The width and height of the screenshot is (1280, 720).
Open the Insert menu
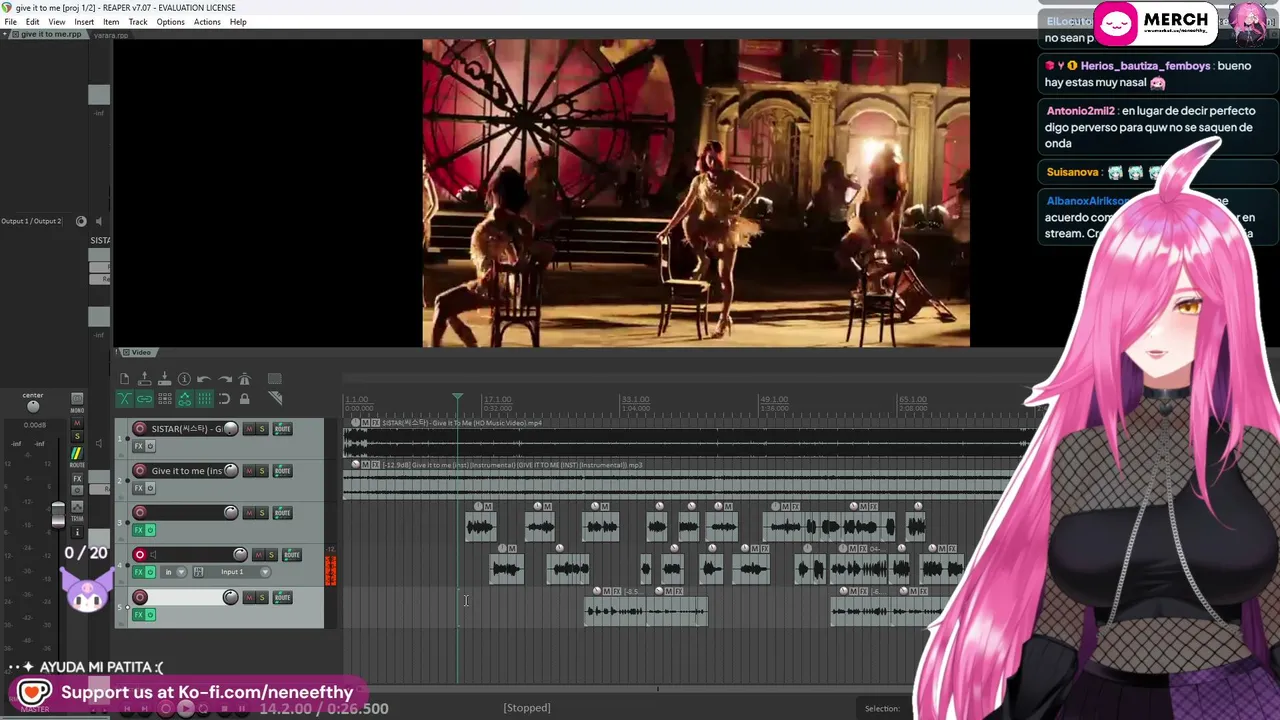84,22
